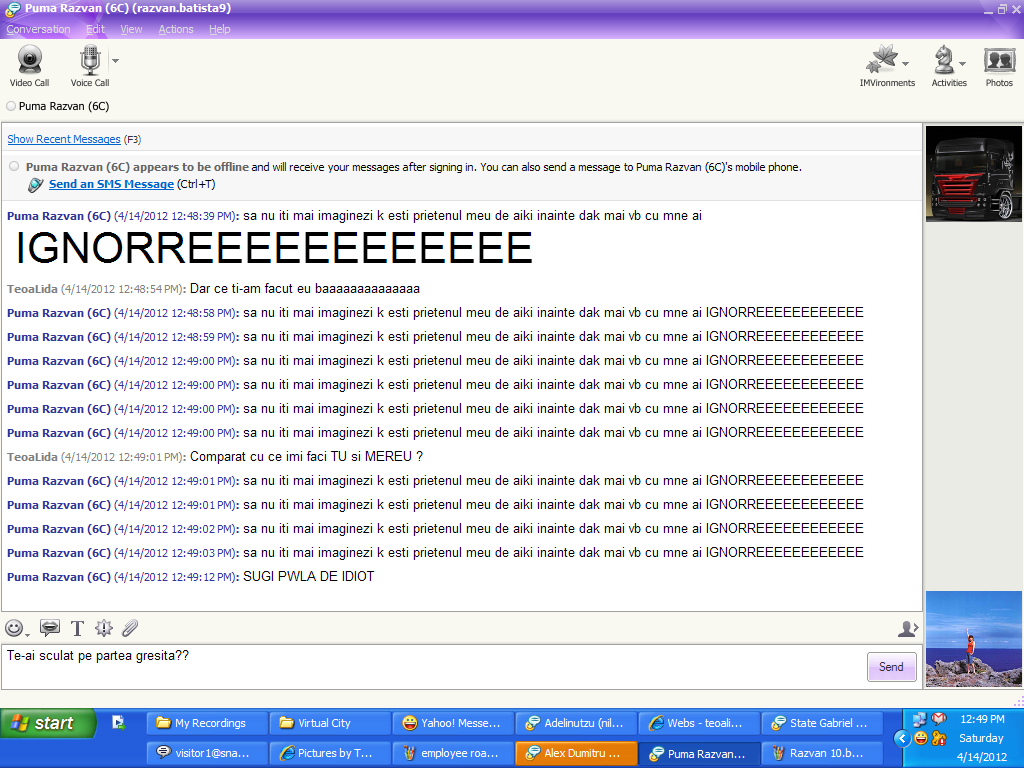1024x768 pixels.
Task: Open My Recordings taskbar folder
Action: coord(208,723)
